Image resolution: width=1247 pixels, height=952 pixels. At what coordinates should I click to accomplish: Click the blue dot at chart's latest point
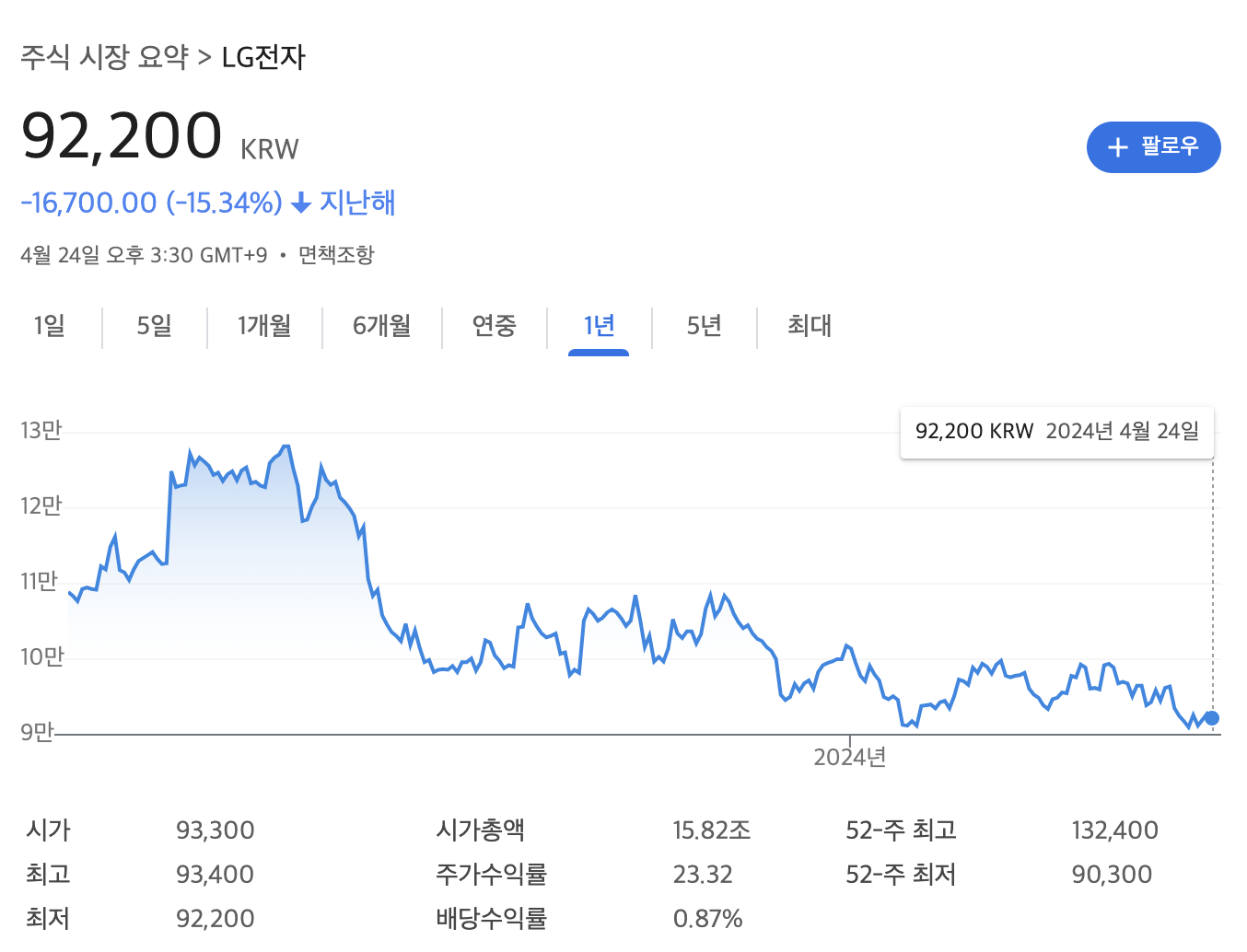click(1212, 718)
